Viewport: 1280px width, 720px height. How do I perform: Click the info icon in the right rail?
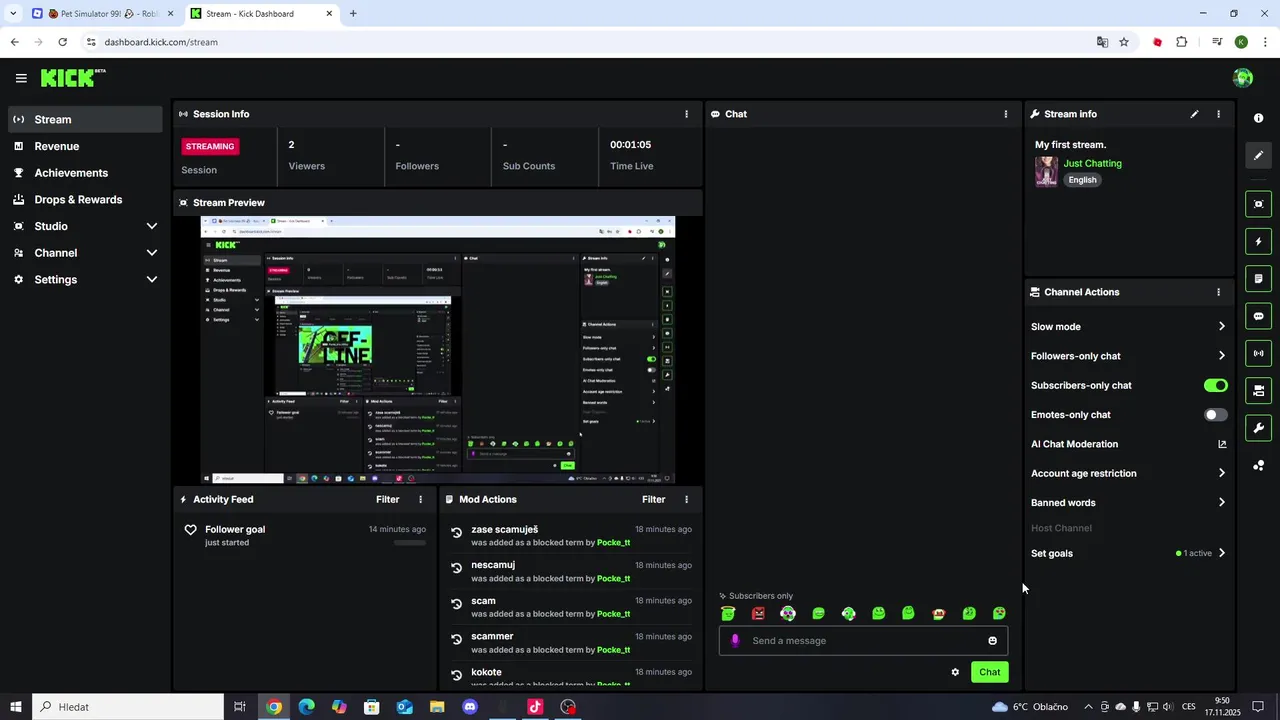tap(1258, 118)
